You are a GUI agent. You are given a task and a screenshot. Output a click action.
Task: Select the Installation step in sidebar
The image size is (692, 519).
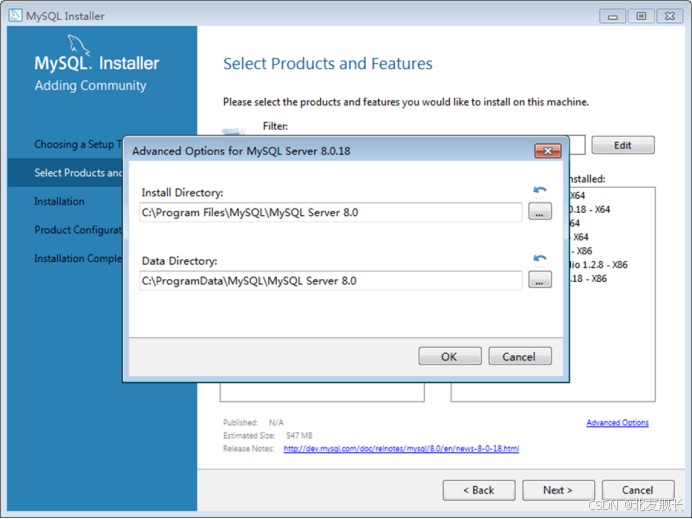point(60,201)
